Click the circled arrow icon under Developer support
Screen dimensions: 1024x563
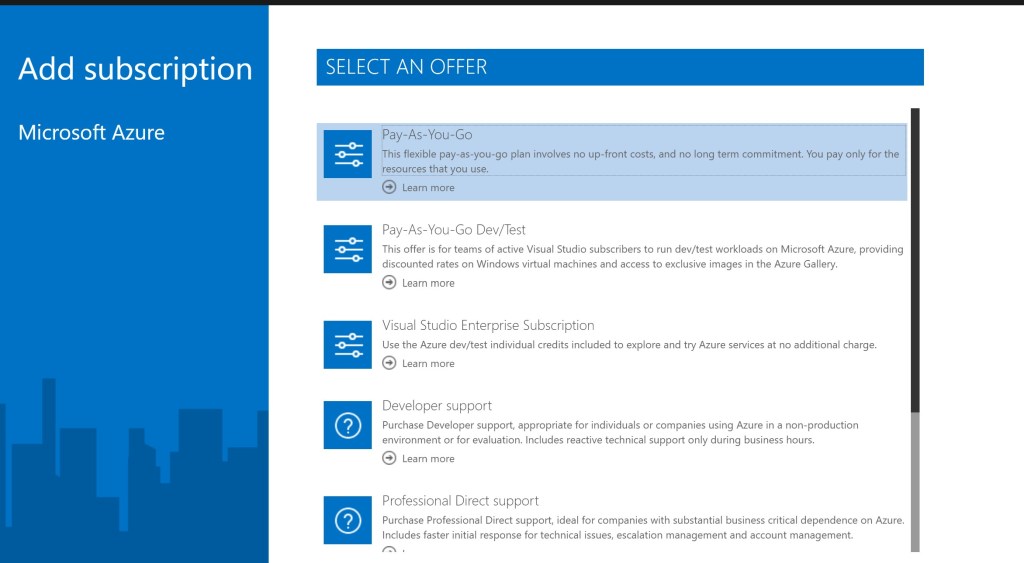click(x=389, y=458)
